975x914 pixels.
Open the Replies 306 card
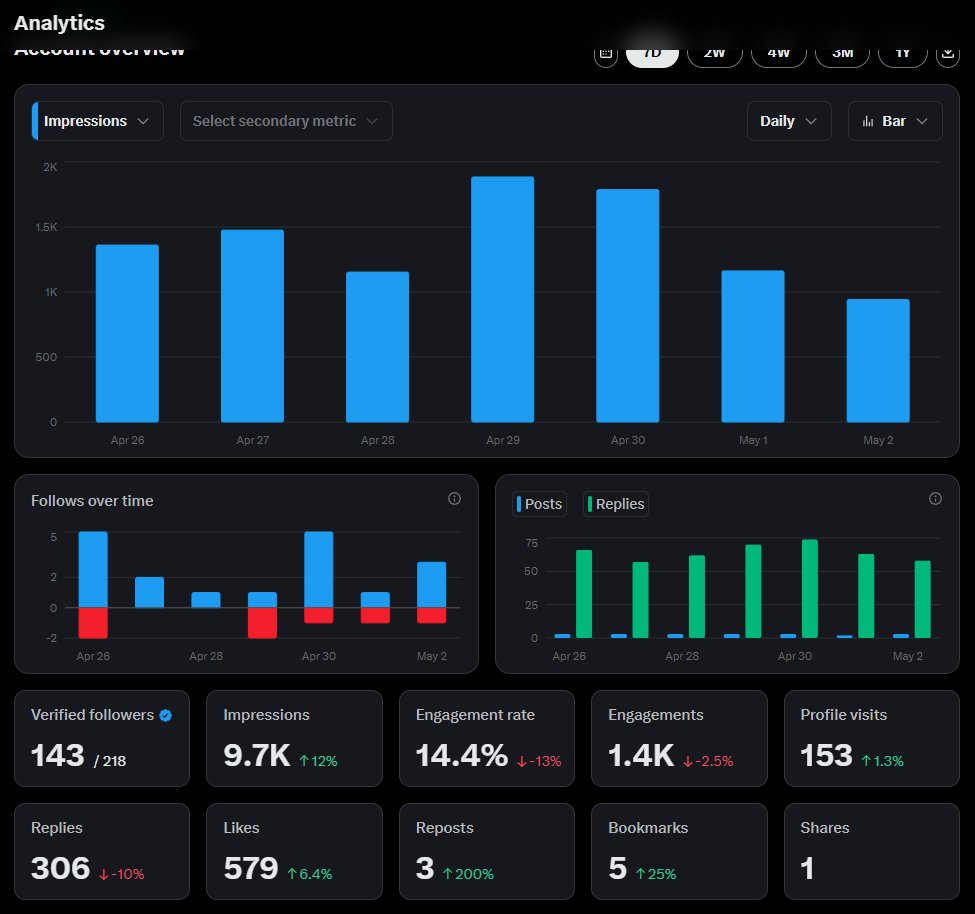(x=102, y=852)
